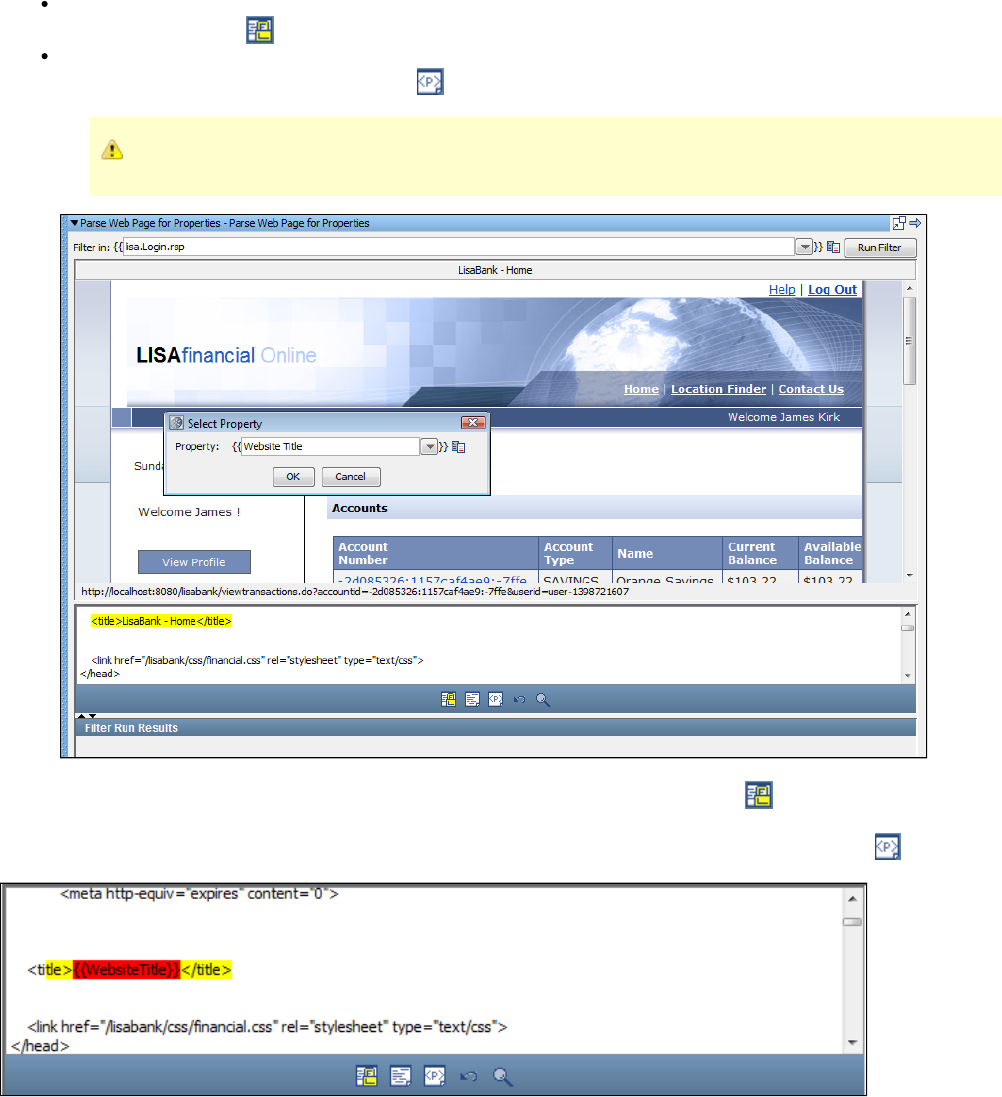The image size is (1002, 1097).
Task: Click the undo arrow icon above Filter Run Results
Action: 519,700
